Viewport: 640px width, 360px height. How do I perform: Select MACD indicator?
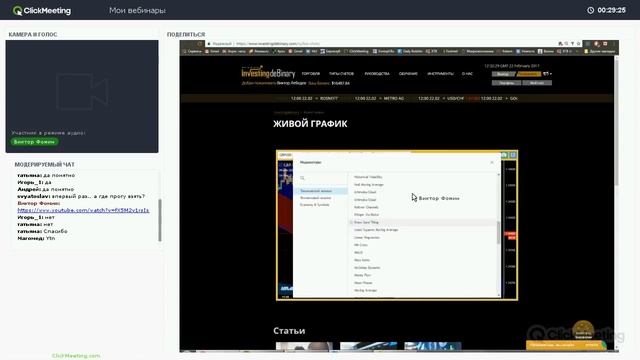[358, 253]
